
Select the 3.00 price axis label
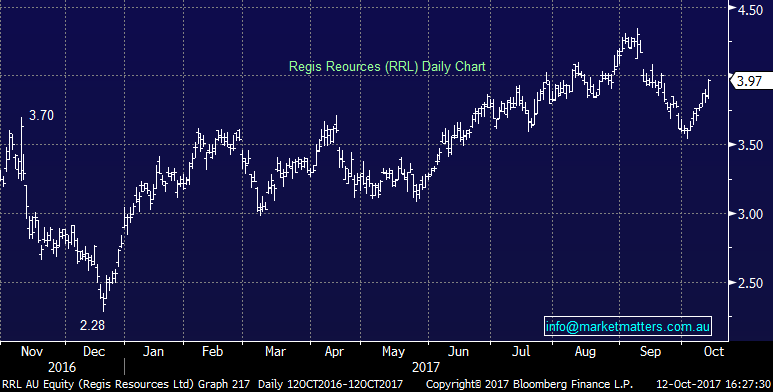point(750,214)
